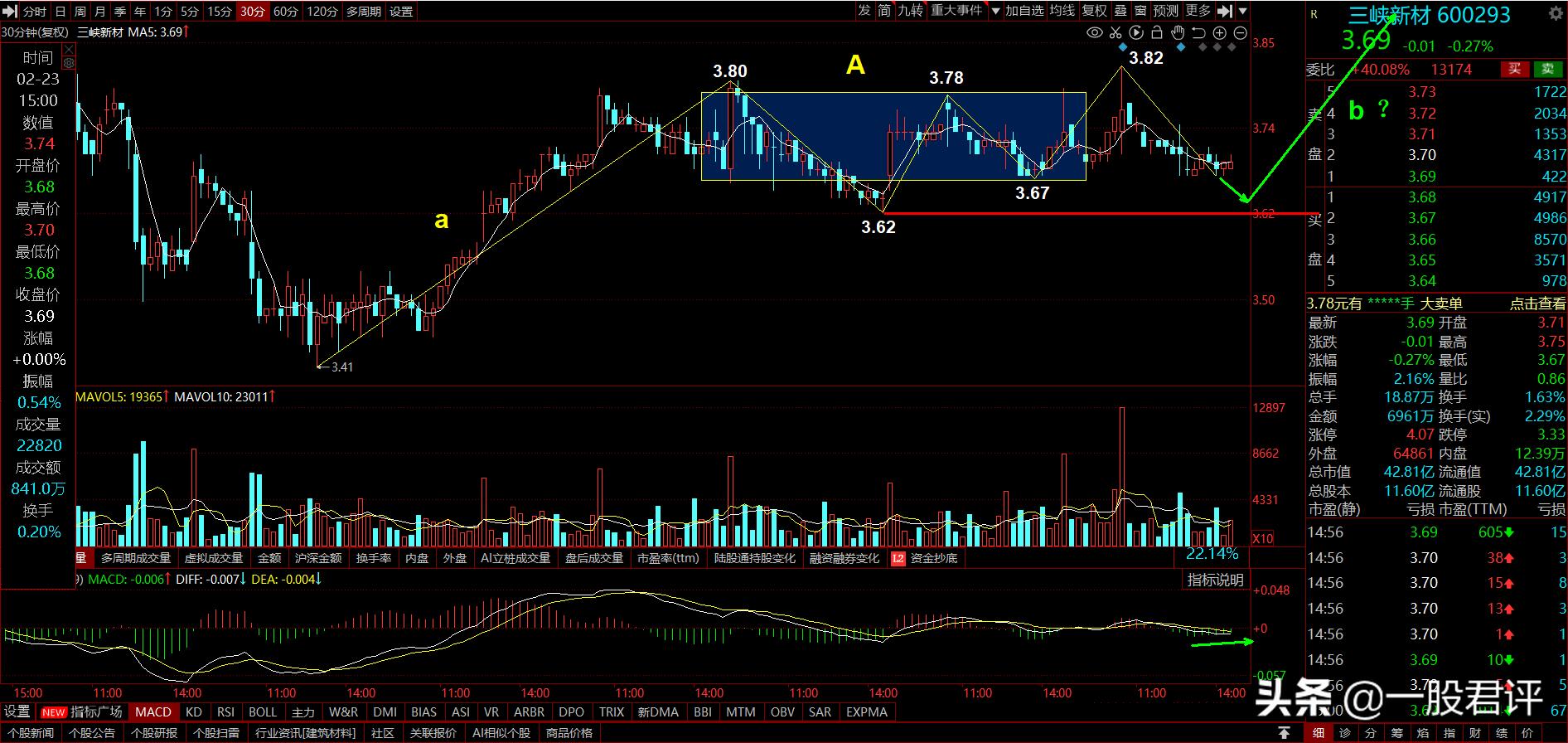The width and height of the screenshot is (1568, 743).
Task: Open 设置 in the bottom indicator bar
Action: [17, 711]
